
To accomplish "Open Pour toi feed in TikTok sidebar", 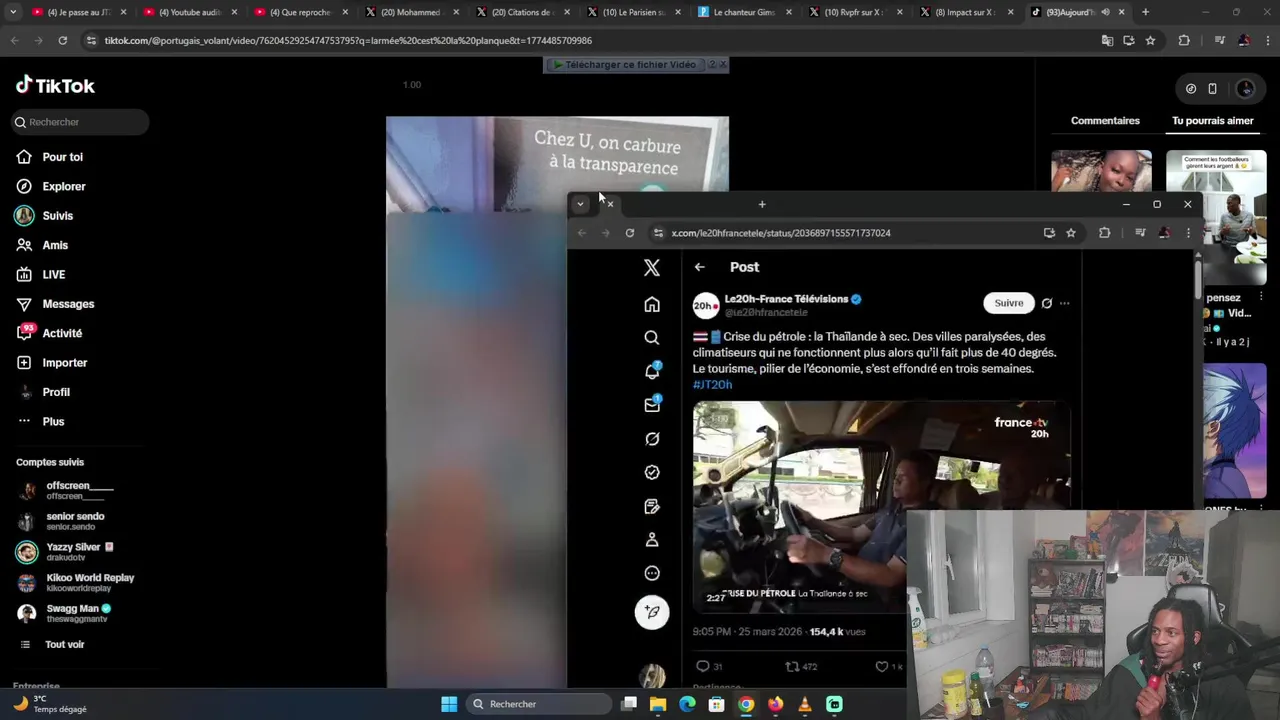I will tap(62, 157).
